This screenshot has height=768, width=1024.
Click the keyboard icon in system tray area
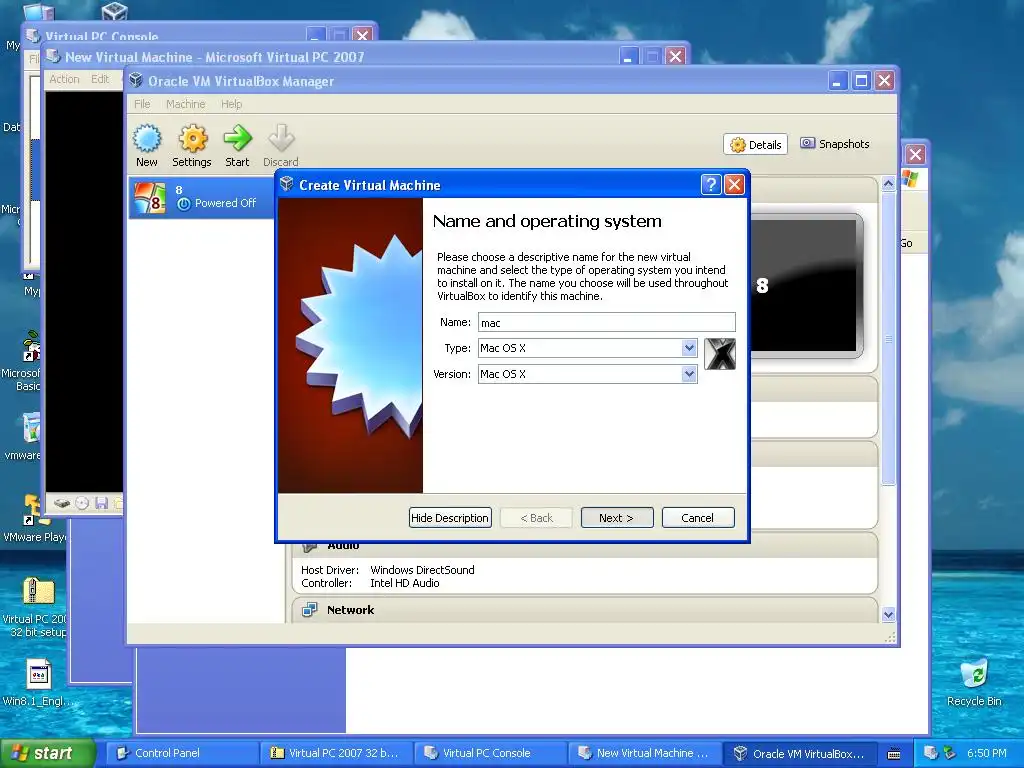[894, 754]
